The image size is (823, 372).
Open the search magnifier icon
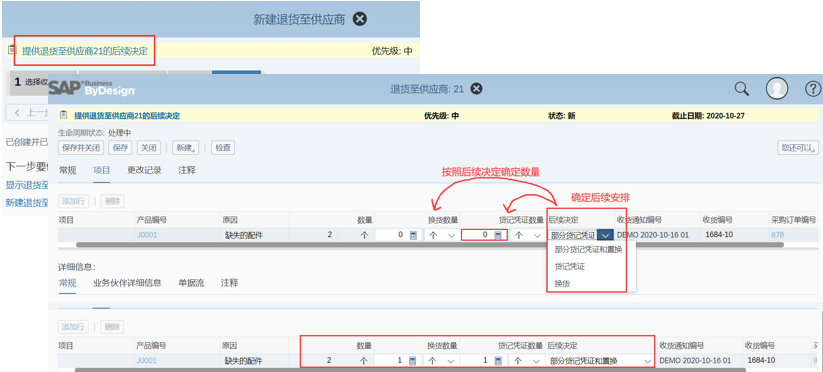(741, 89)
